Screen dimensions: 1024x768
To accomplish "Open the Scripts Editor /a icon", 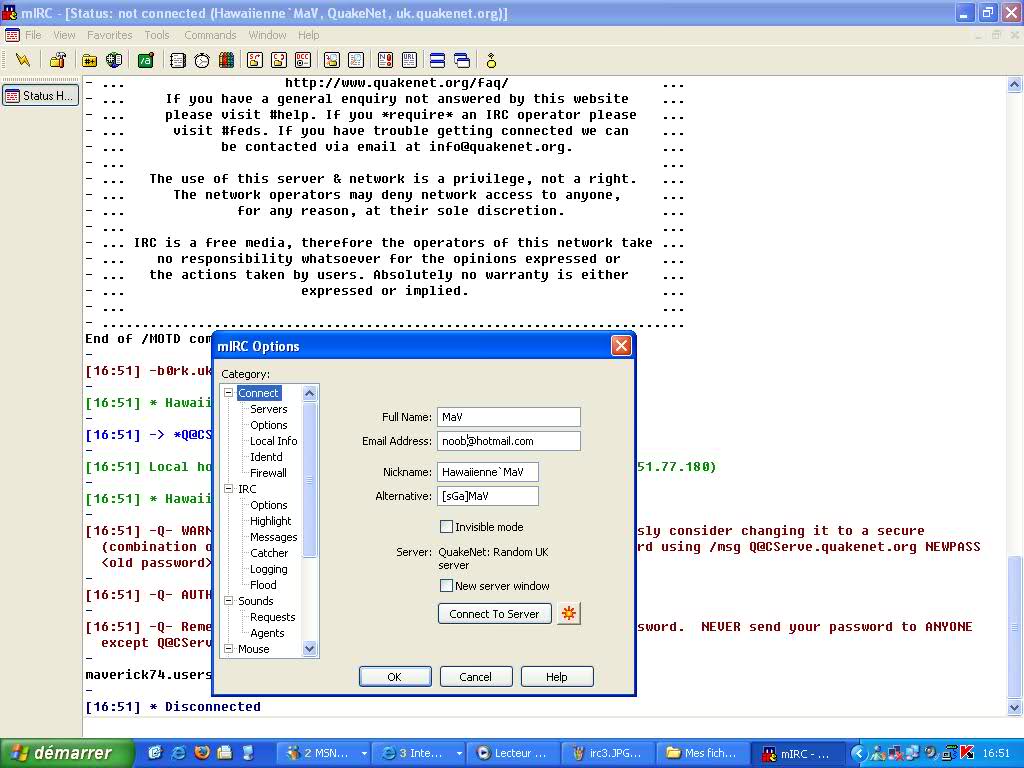I will (146, 61).
